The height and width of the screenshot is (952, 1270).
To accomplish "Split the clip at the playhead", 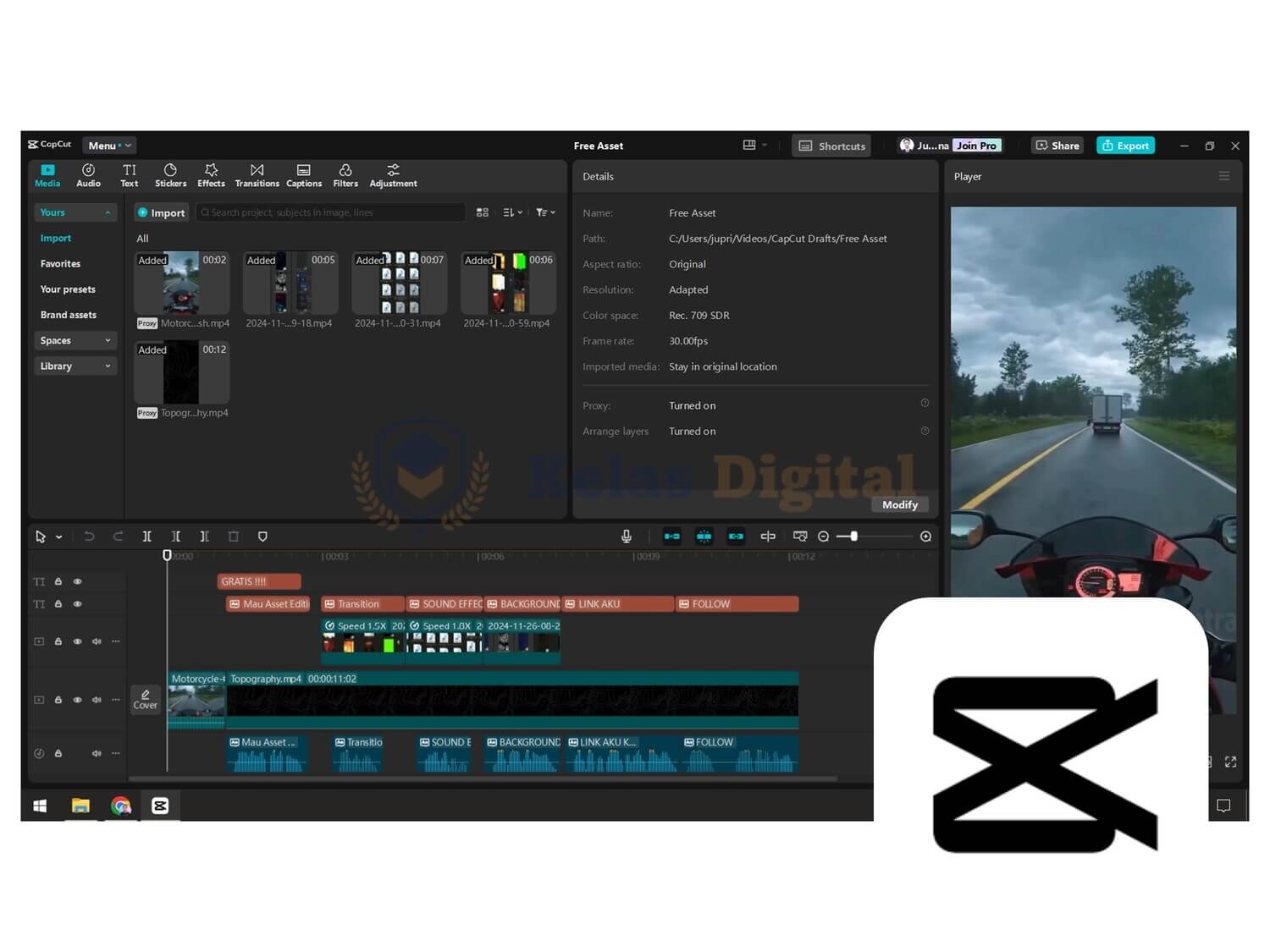I will coord(147,537).
